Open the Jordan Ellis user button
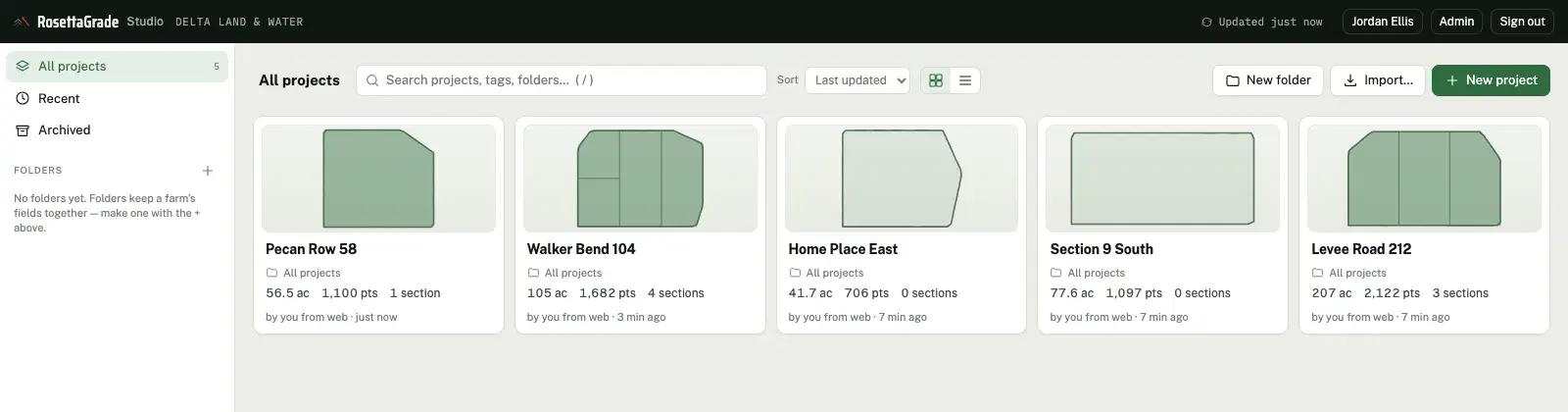 pos(1383,22)
